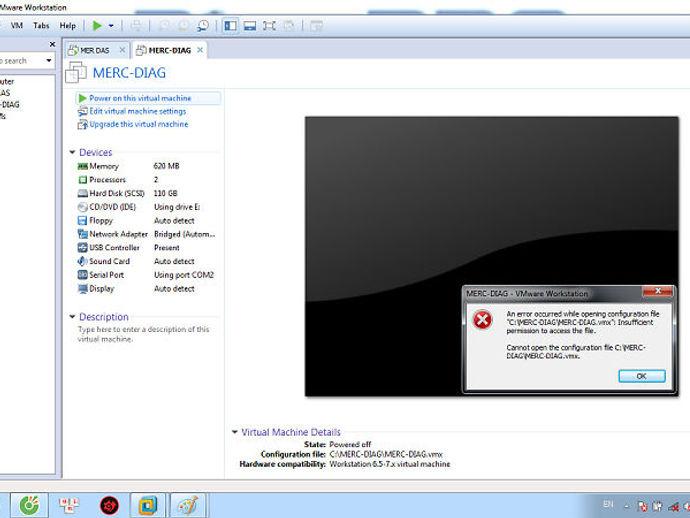Close the library sidebar panel
690x518 pixels.
point(52,44)
